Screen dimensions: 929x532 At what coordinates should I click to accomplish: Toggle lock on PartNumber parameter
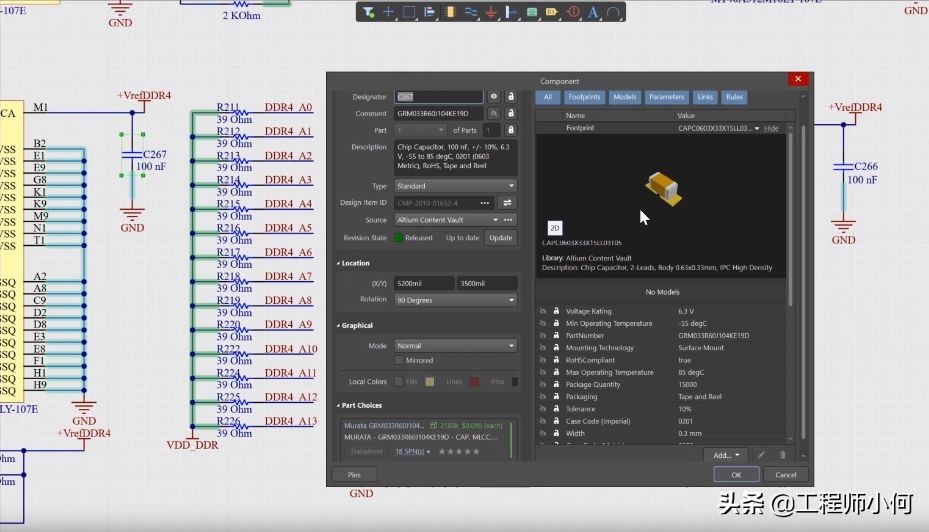point(556,335)
